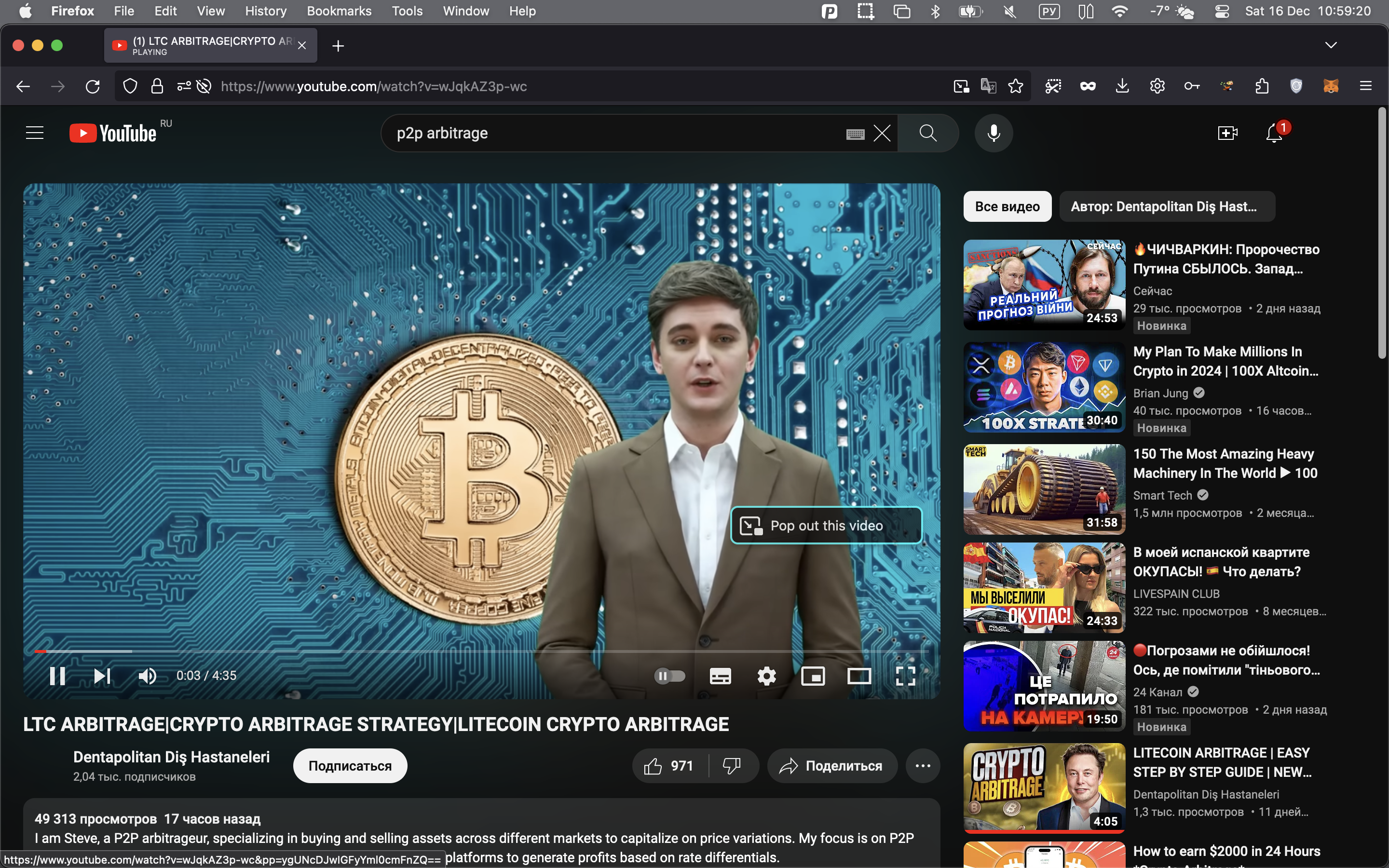Click the page vertical scrollbar
The width and height of the screenshot is (1389, 868).
(x=1382, y=232)
